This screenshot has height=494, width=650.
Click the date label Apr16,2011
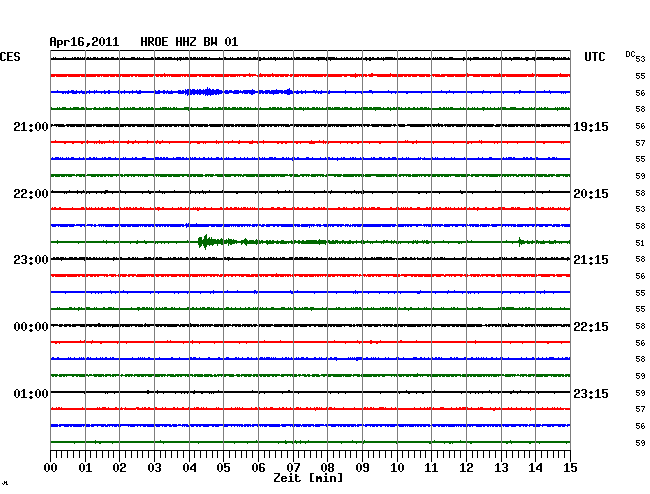click(84, 42)
